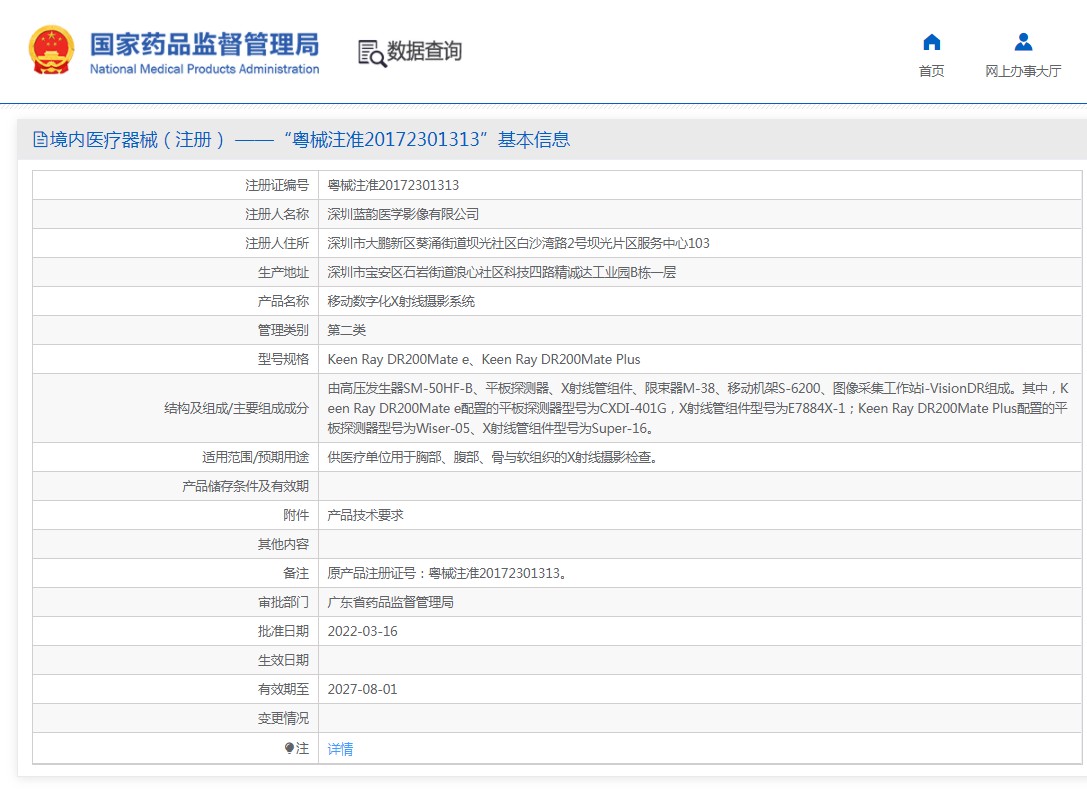Select structure text starting 由高压发生器SM-50HF-B
Image resolution: width=1087 pixels, height=793 pixels.
[698, 408]
